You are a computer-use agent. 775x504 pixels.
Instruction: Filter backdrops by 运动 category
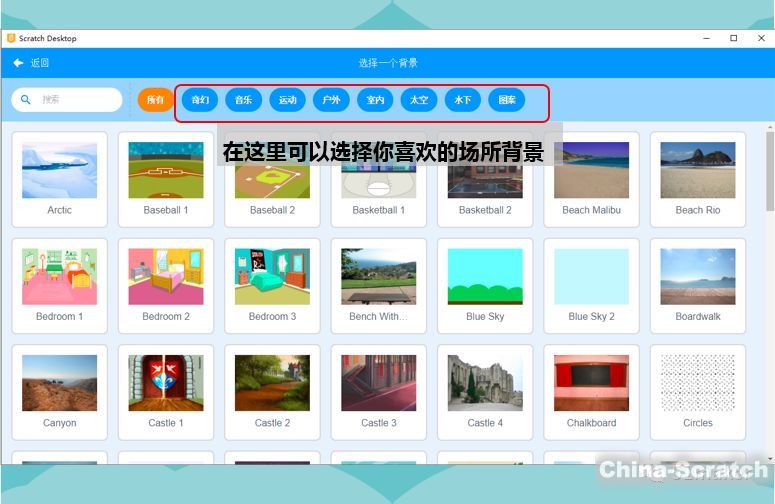(x=287, y=100)
